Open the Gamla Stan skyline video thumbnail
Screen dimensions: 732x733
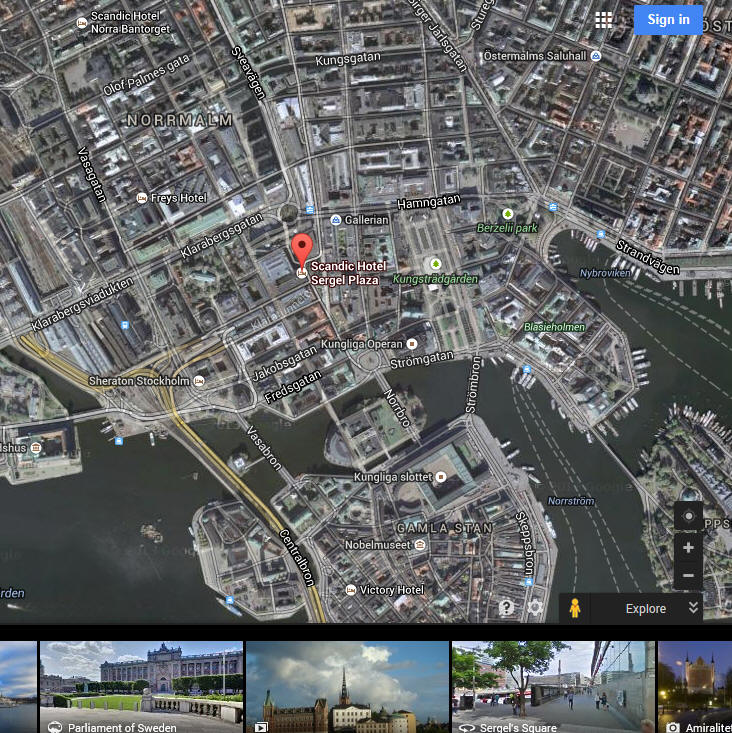point(347,687)
